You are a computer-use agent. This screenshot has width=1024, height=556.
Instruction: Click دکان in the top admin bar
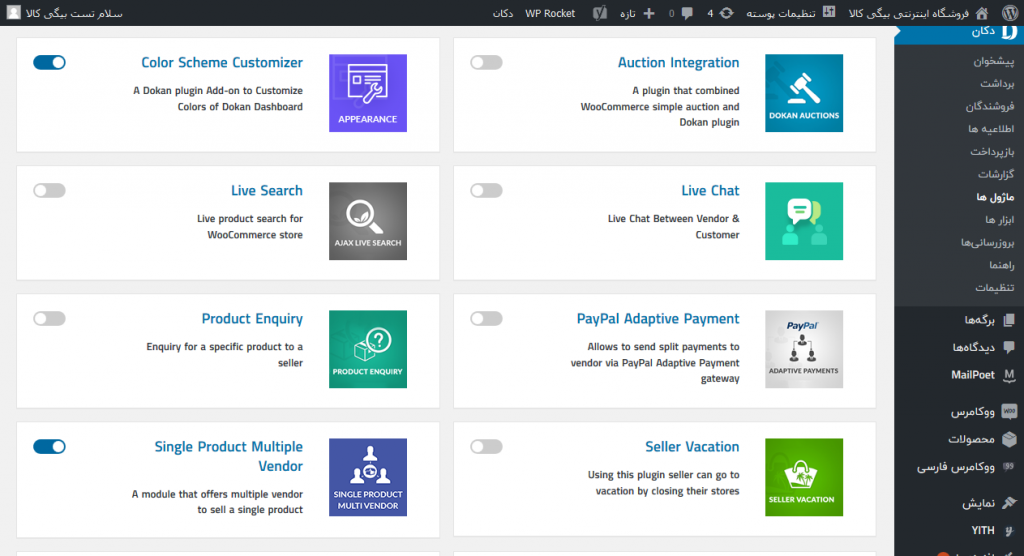(503, 13)
